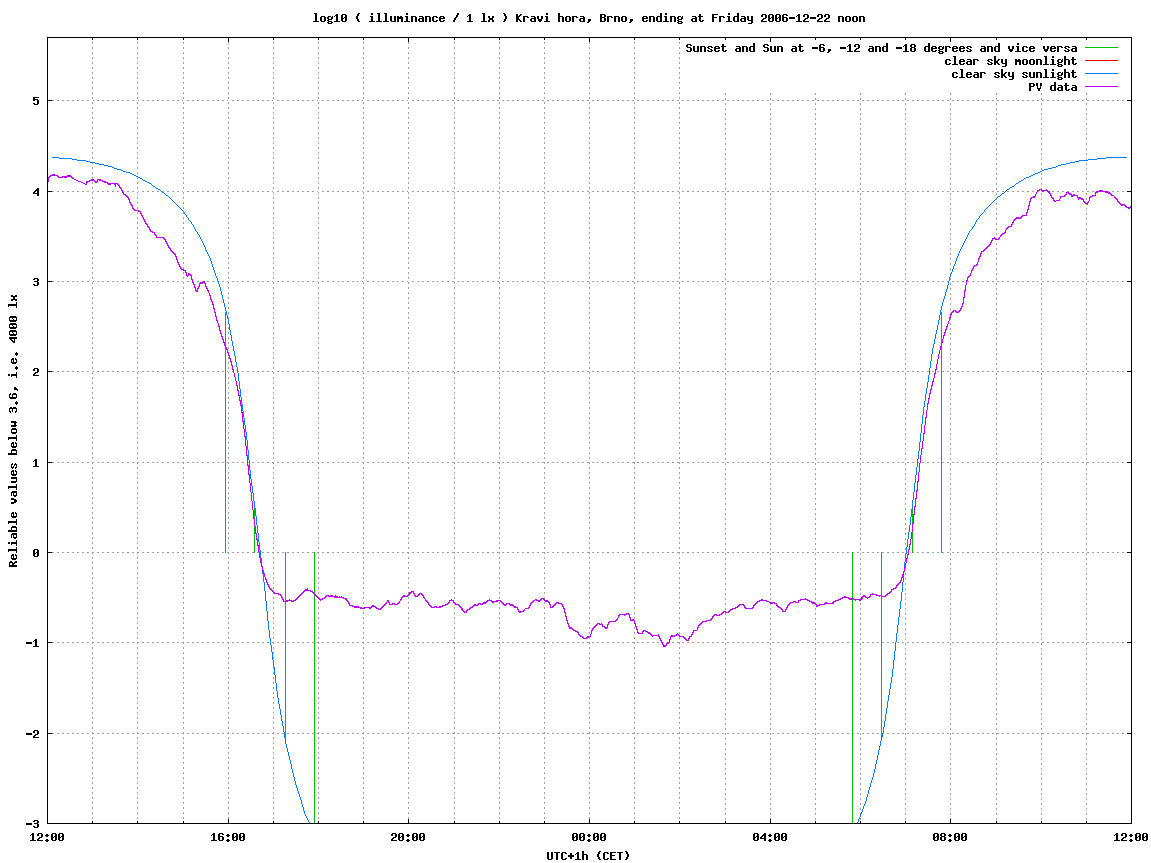Click the red legend line sample for moonlight

[1101, 61]
